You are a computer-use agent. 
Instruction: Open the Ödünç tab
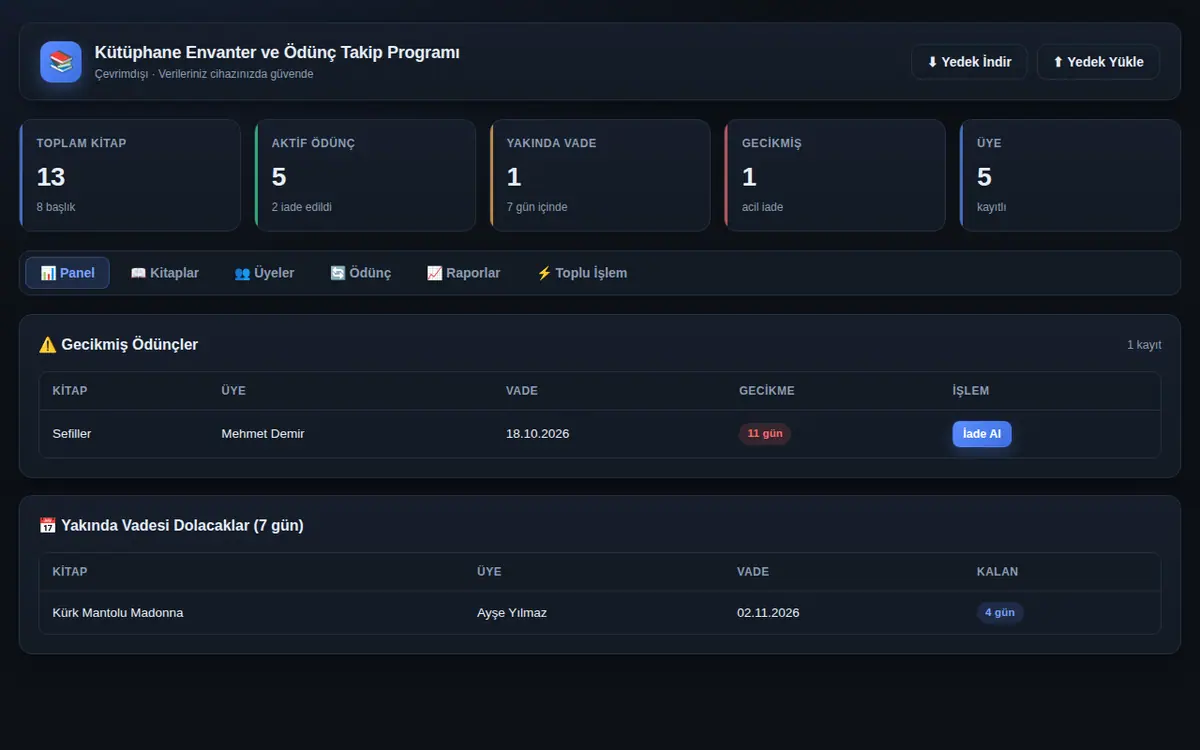pos(361,273)
